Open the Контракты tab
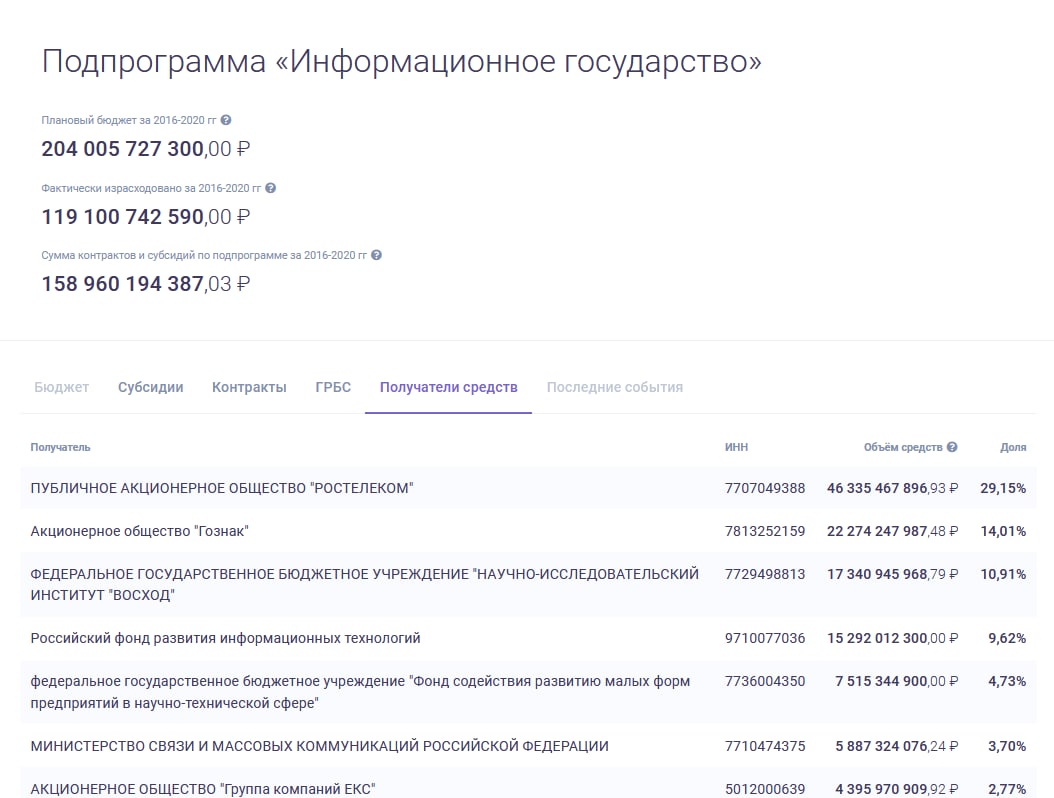Image resolution: width=1054 pixels, height=798 pixels. pyautogui.click(x=249, y=387)
